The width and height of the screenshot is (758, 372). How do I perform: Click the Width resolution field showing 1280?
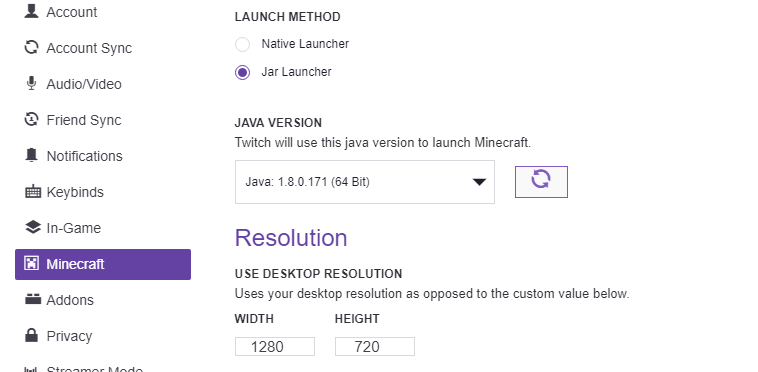[x=275, y=346]
